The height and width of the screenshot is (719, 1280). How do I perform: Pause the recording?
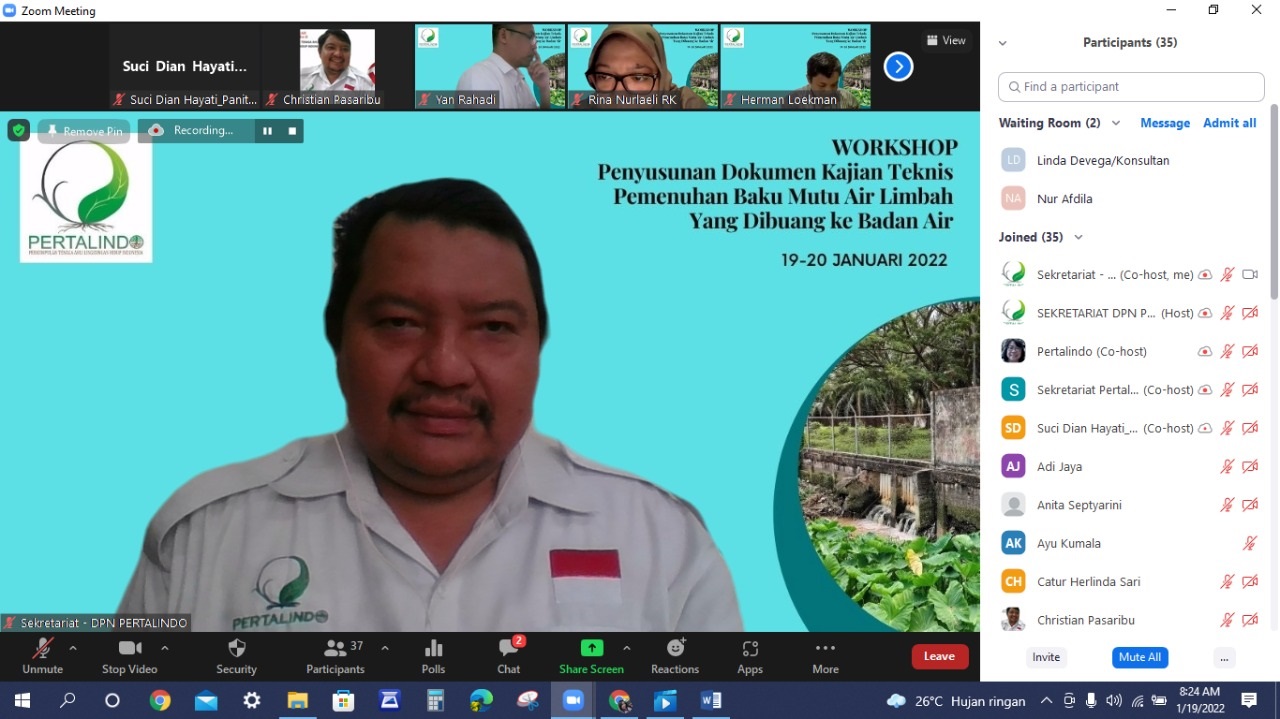(x=267, y=131)
